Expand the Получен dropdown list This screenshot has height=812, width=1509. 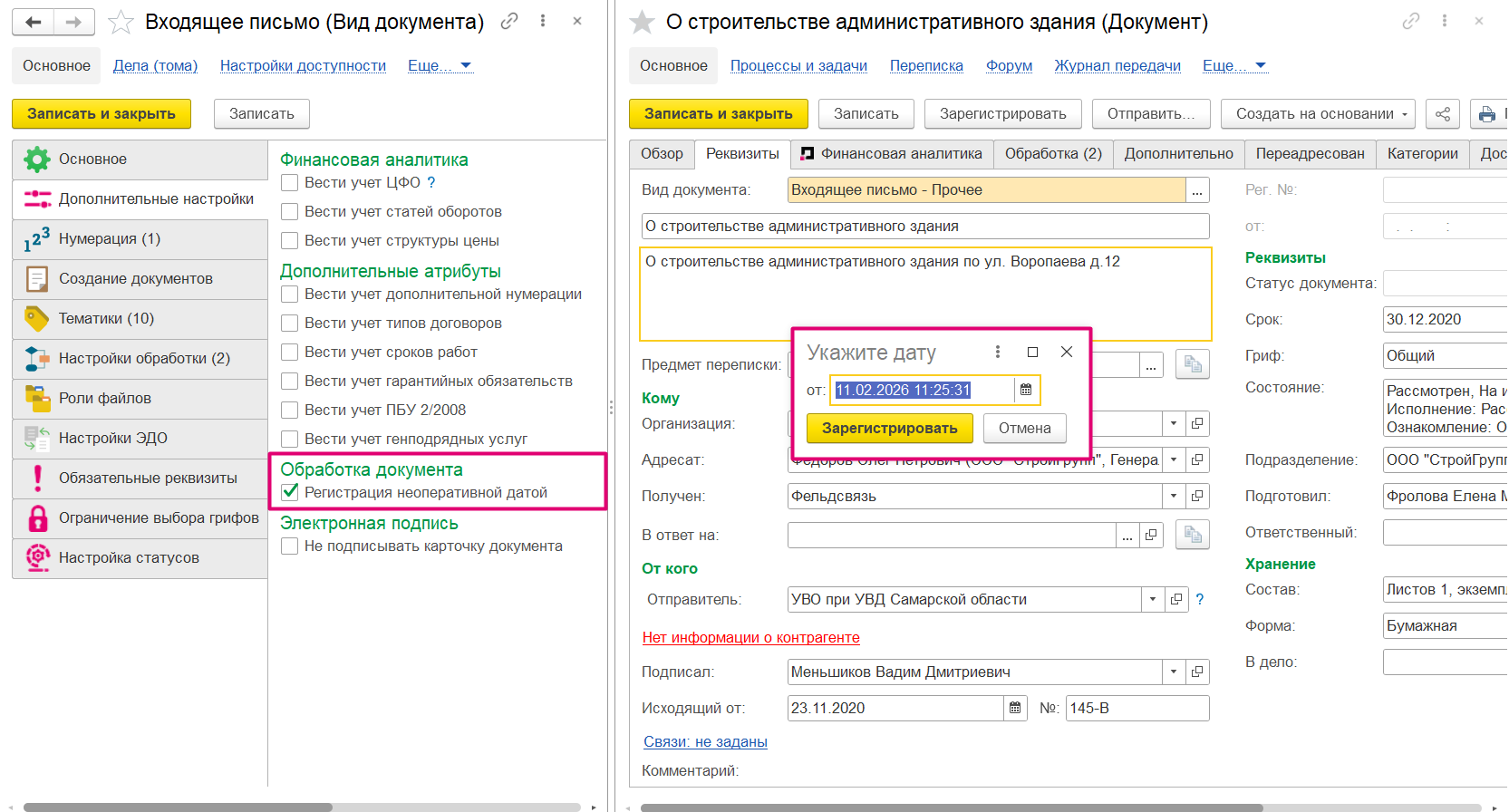coord(1174,496)
